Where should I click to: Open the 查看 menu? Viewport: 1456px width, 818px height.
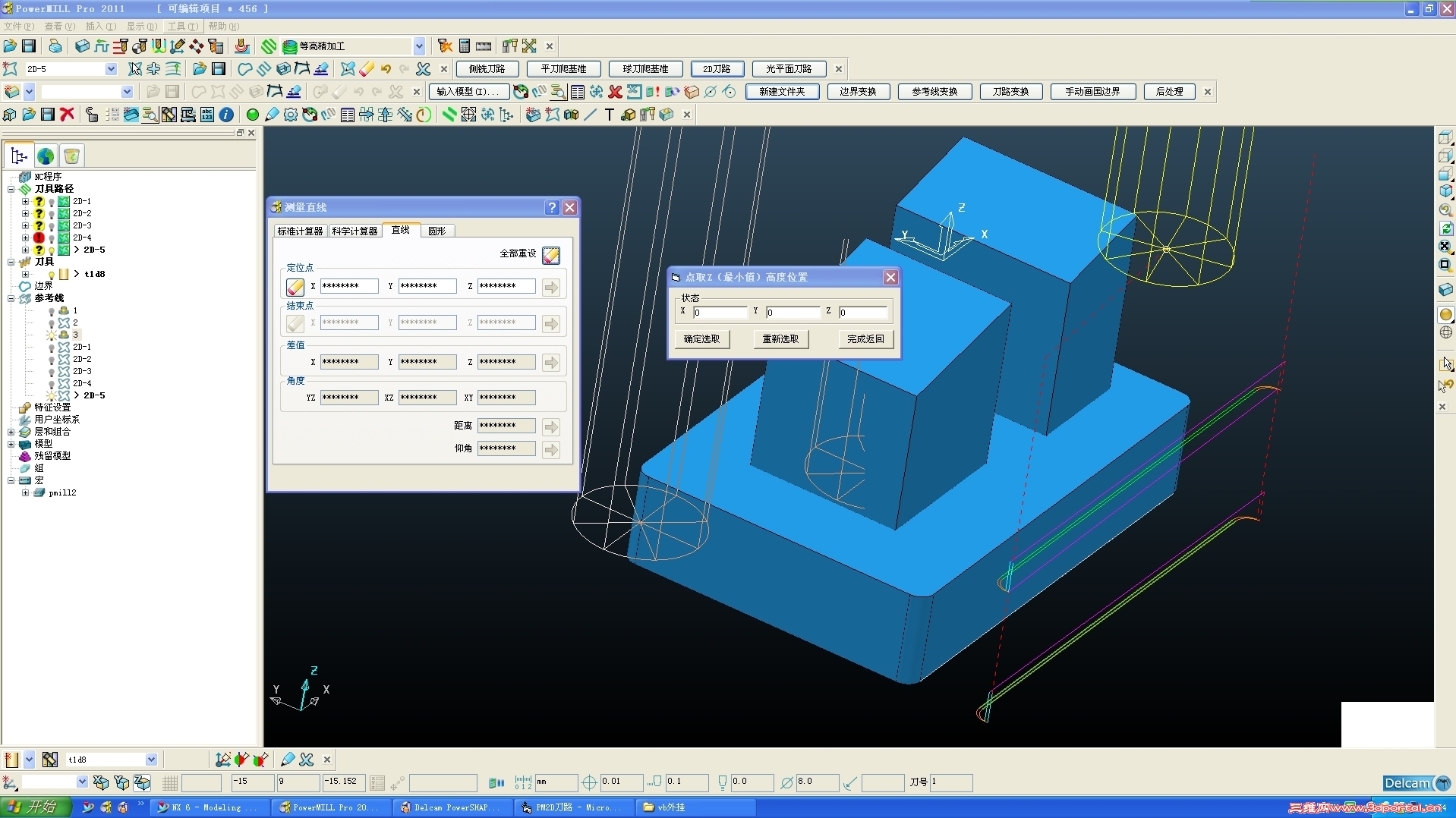click(60, 27)
